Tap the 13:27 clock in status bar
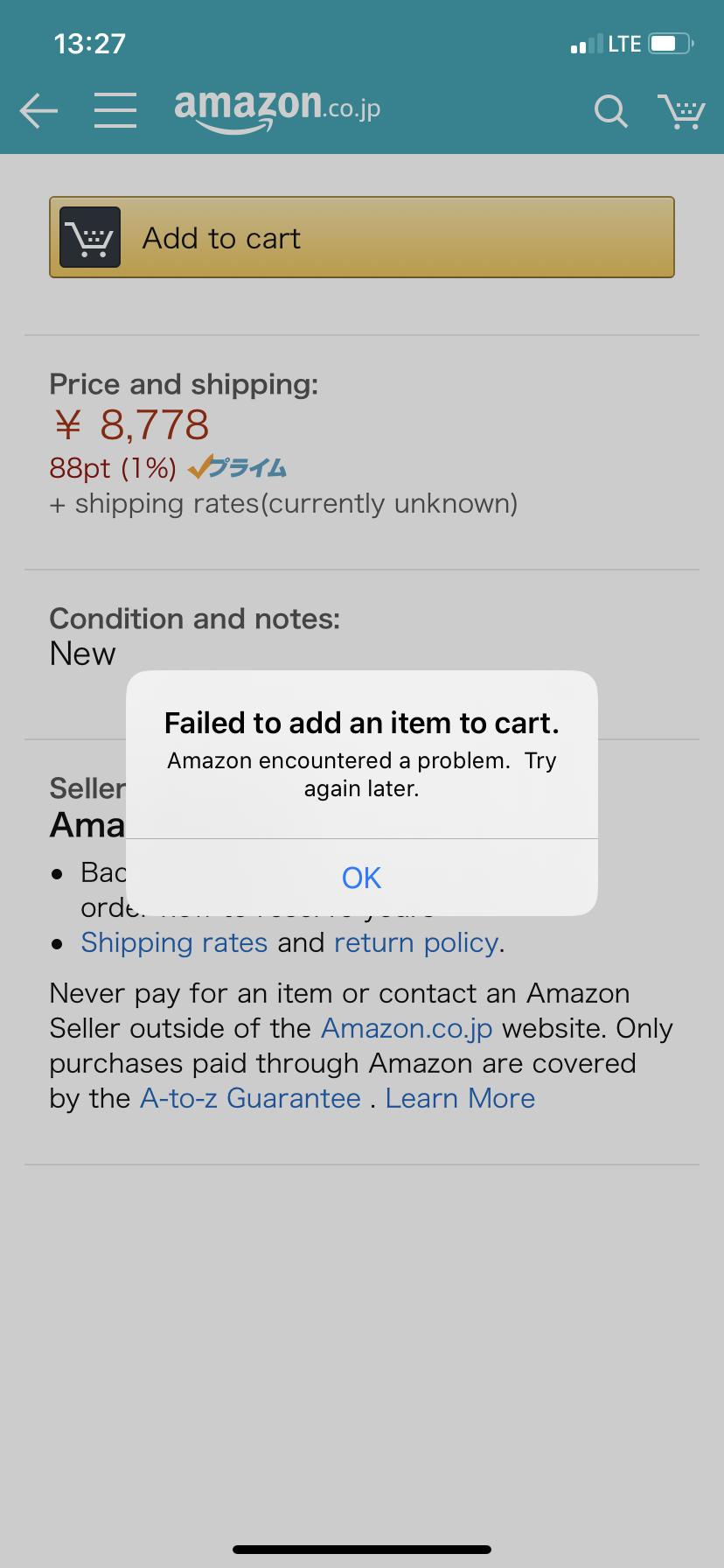724x1568 pixels. 90,44
